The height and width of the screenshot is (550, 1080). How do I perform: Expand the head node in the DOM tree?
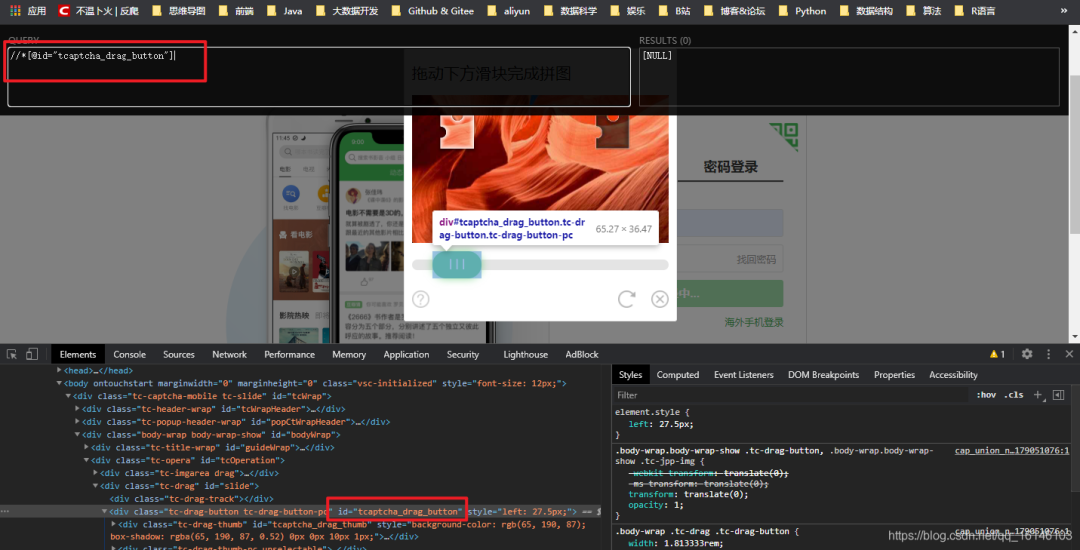60,370
